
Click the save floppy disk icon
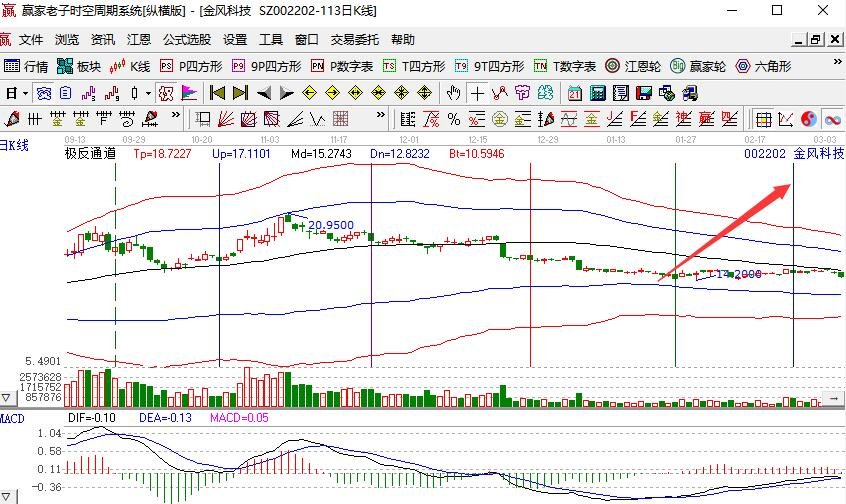[643, 93]
